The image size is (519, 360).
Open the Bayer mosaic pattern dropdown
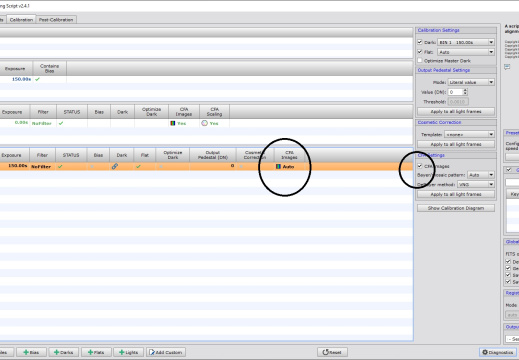click(481, 175)
